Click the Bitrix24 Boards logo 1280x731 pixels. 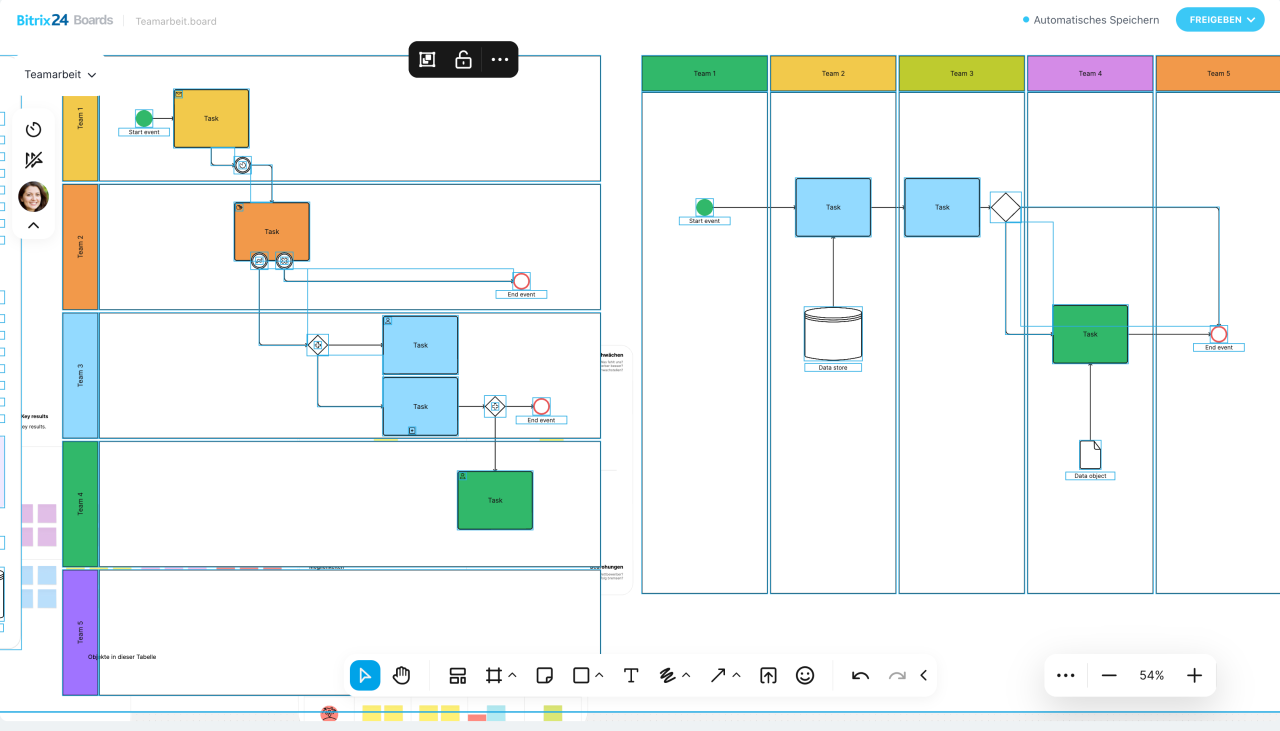[x=65, y=20]
